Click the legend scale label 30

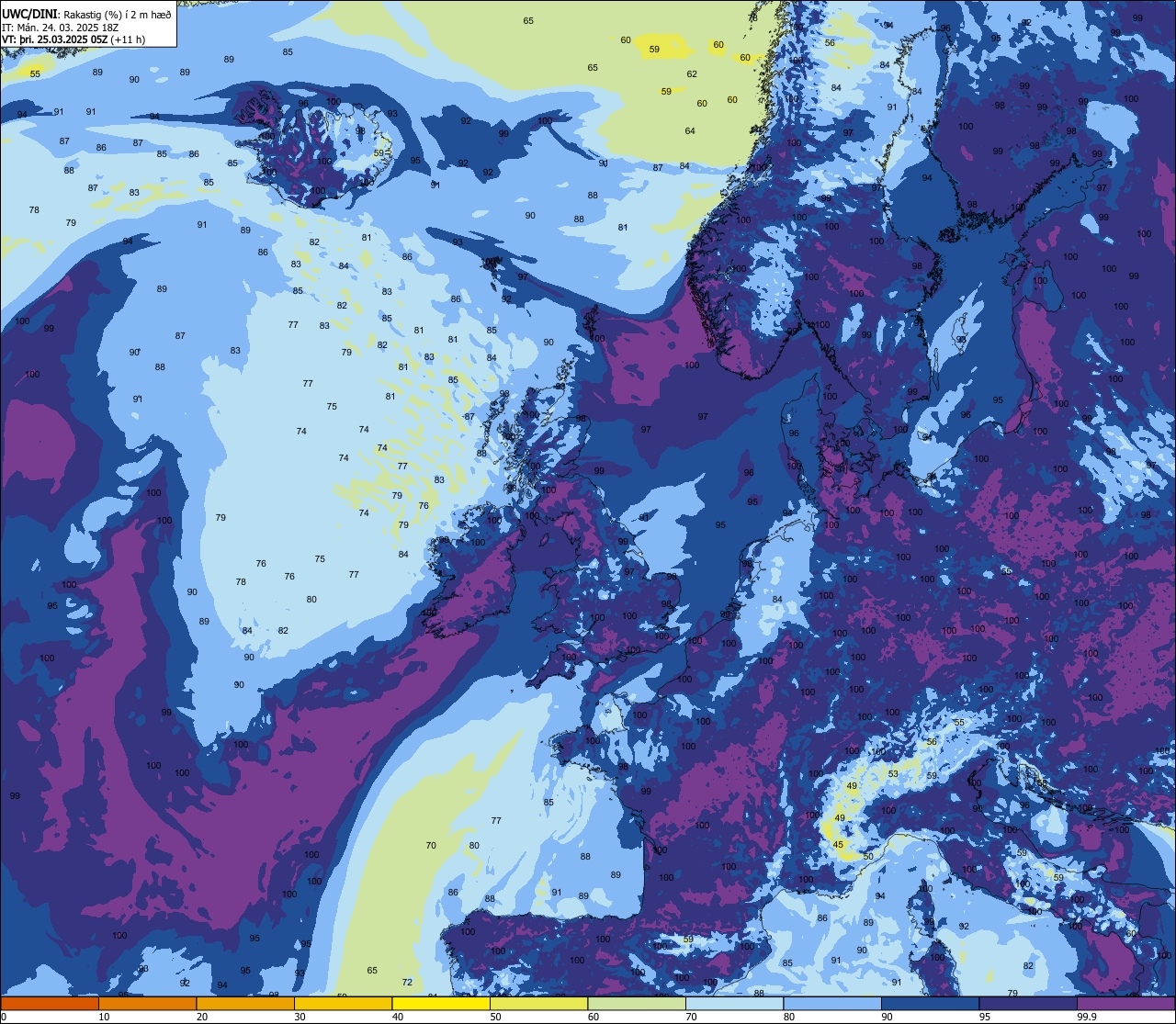(300, 1017)
